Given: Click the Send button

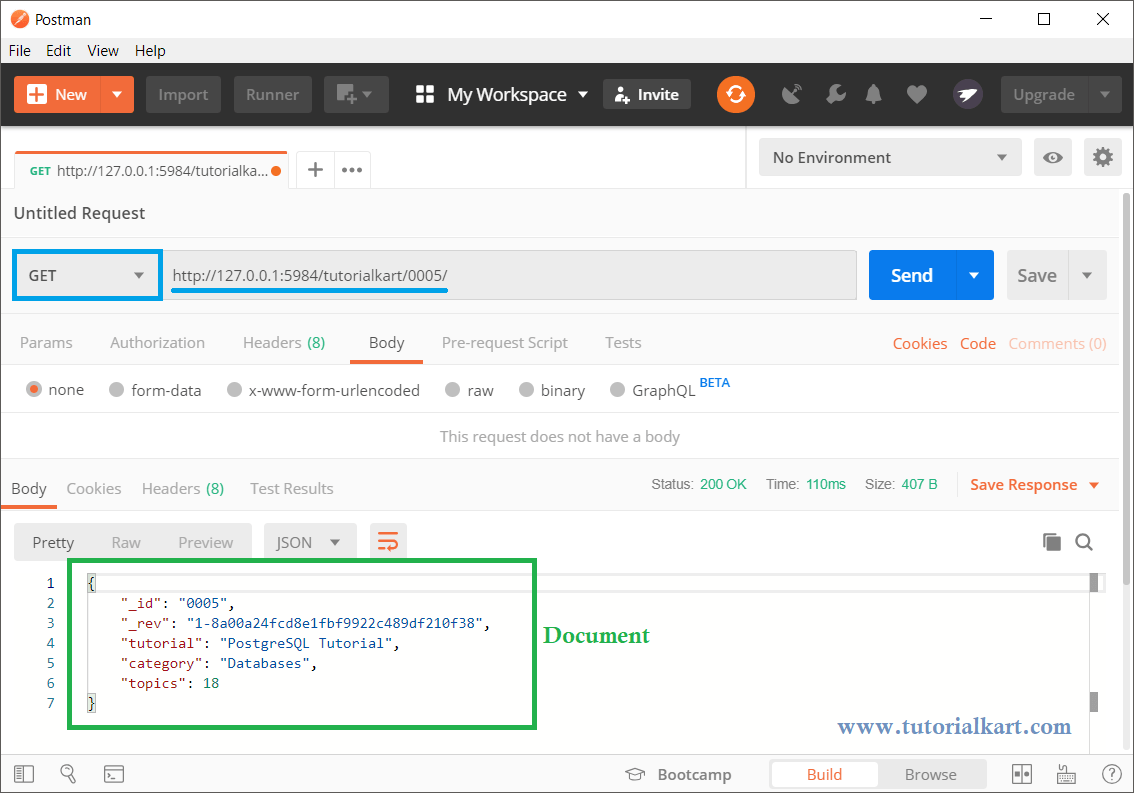Looking at the screenshot, I should click(x=910, y=275).
